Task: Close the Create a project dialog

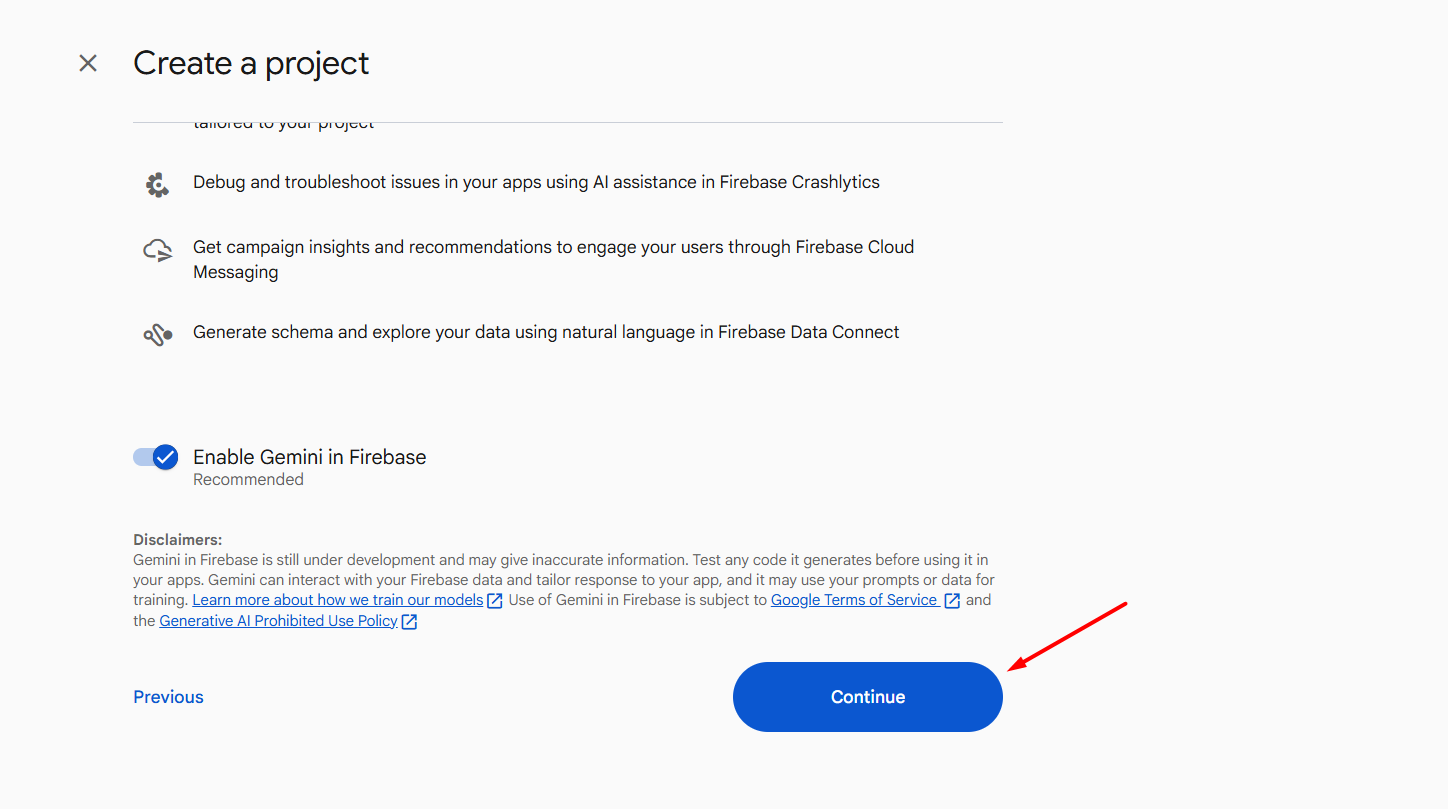Action: coord(88,62)
